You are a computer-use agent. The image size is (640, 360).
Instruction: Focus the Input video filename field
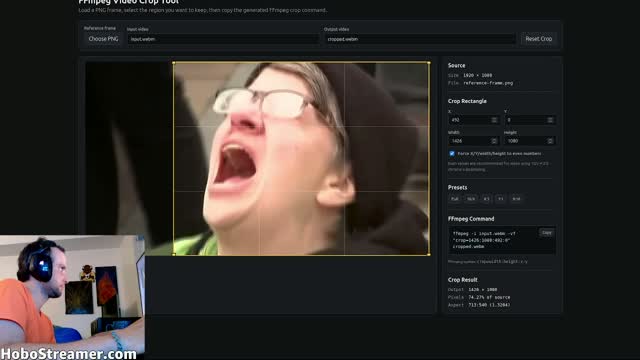[223, 39]
